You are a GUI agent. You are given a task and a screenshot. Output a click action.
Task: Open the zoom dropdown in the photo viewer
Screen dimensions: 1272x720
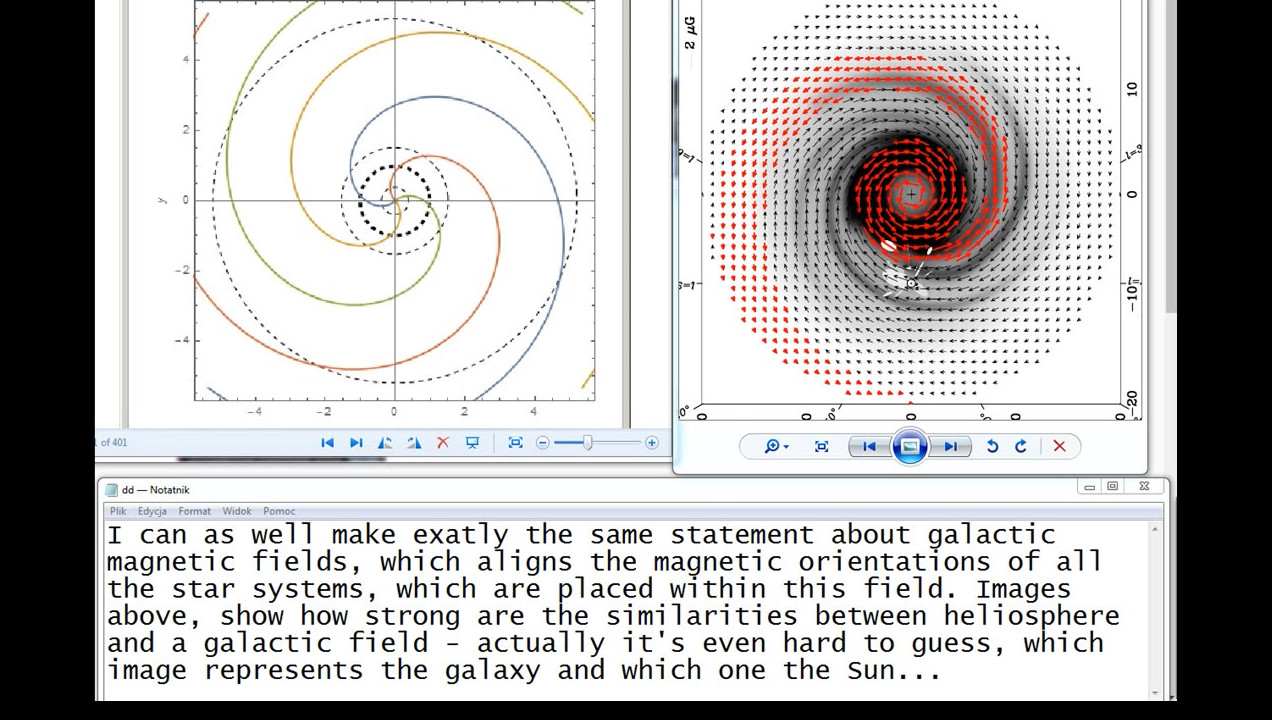tap(776, 447)
